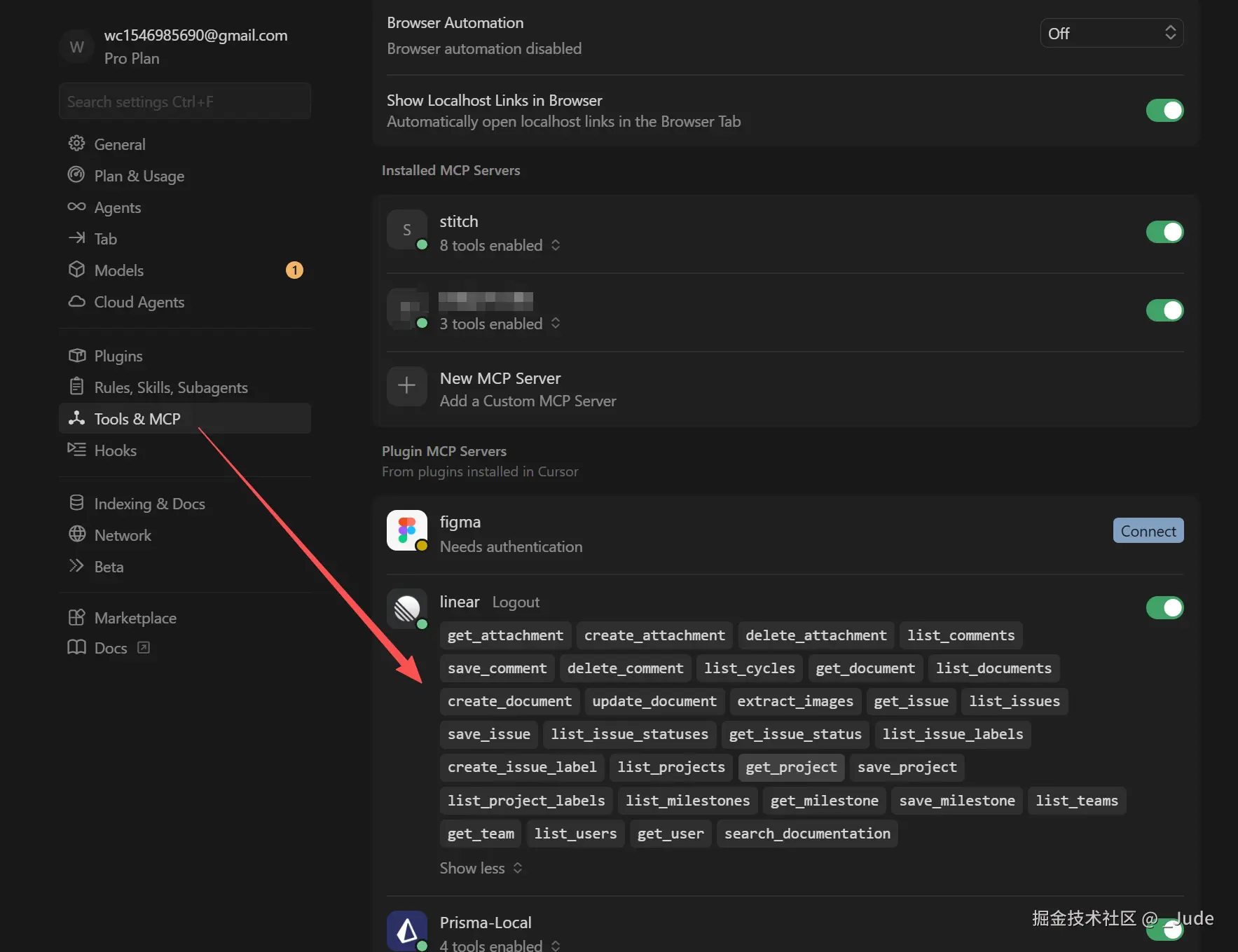Toggle the server with 3 tools enabled
This screenshot has height=952, width=1238.
[1165, 310]
